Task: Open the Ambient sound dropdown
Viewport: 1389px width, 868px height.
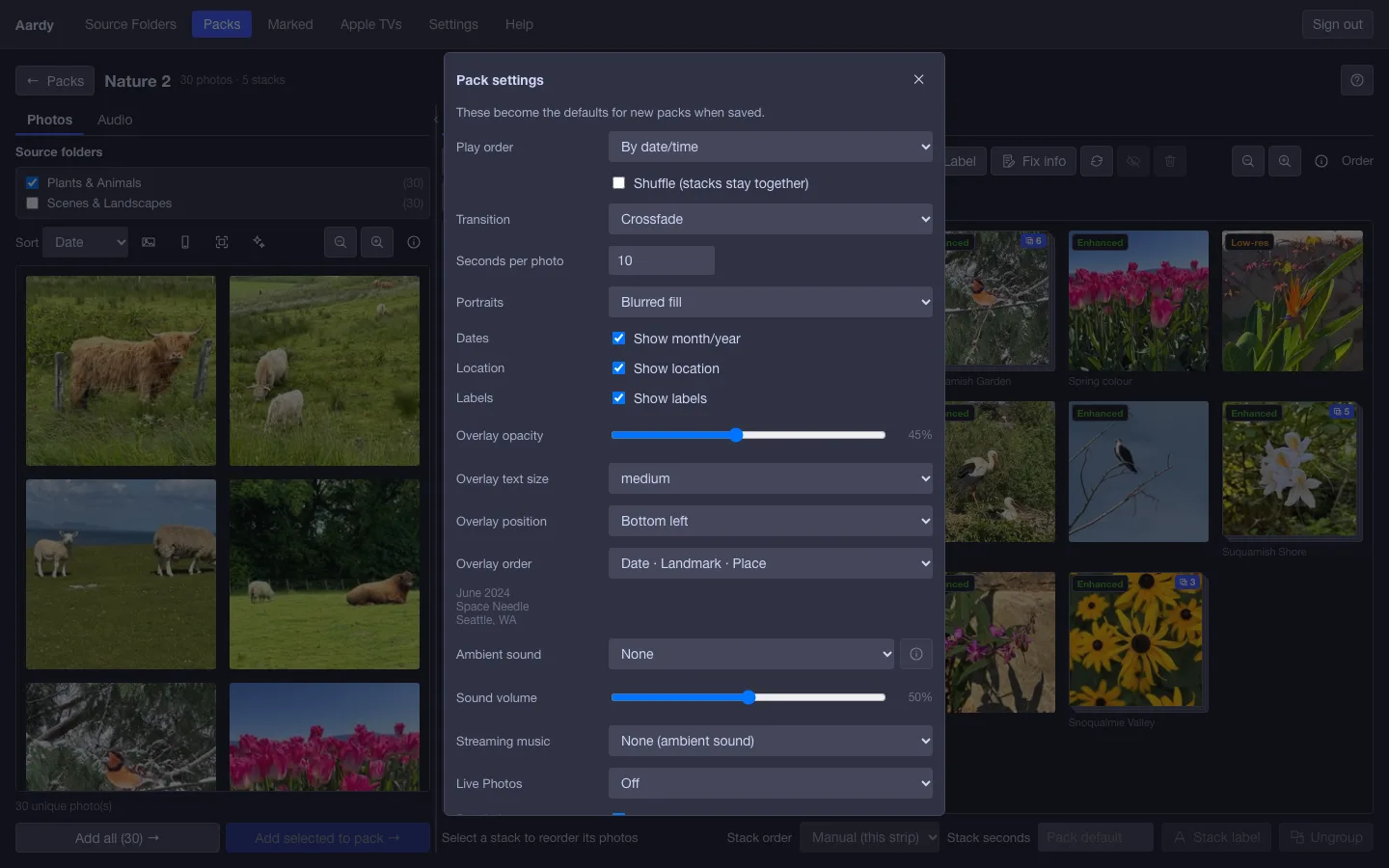Action: [x=751, y=654]
